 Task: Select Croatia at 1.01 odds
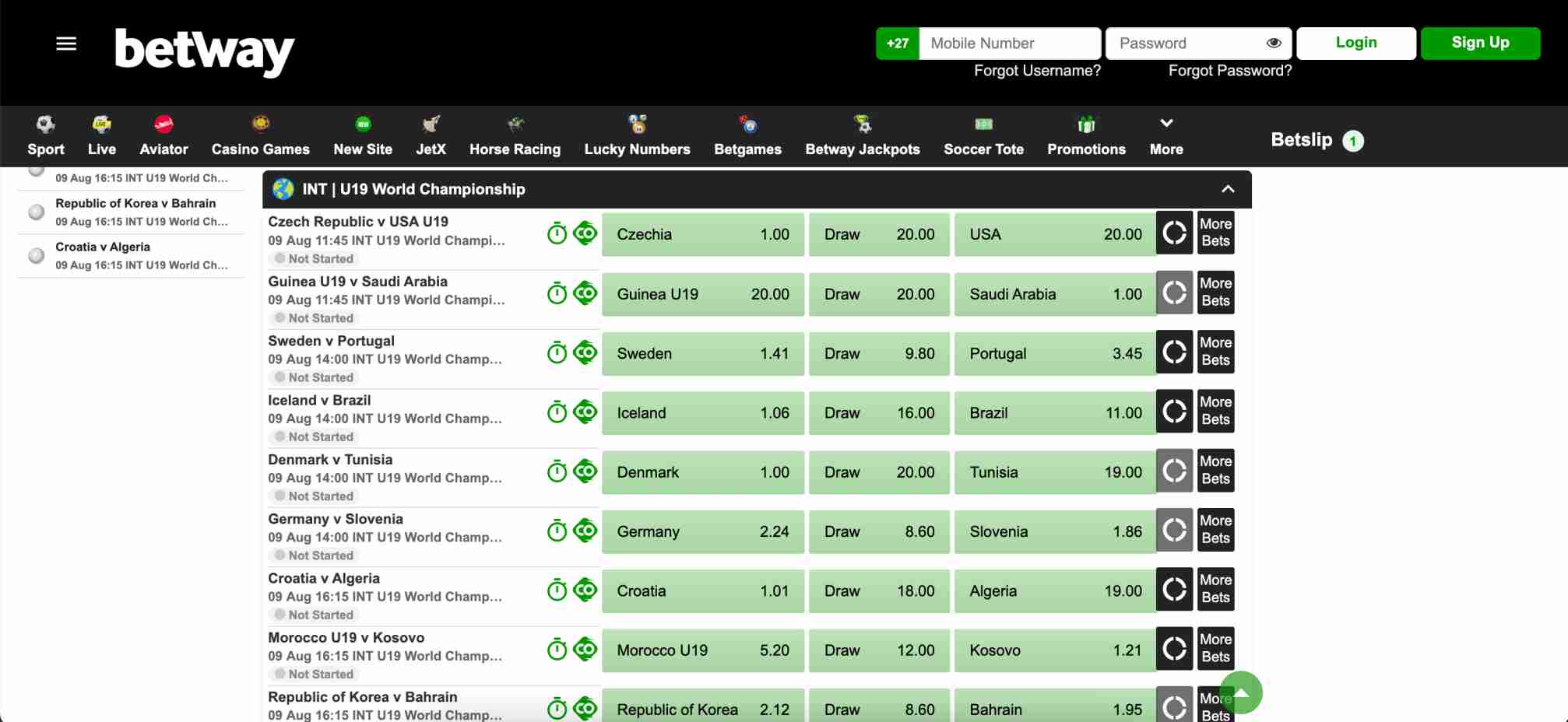(x=703, y=591)
